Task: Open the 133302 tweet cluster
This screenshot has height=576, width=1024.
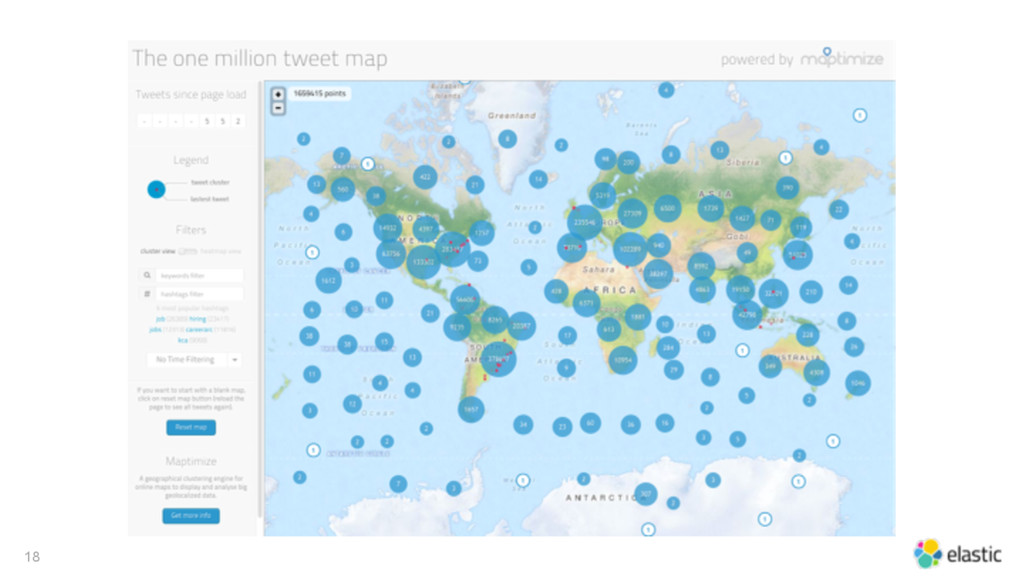Action: pyautogui.click(x=423, y=261)
